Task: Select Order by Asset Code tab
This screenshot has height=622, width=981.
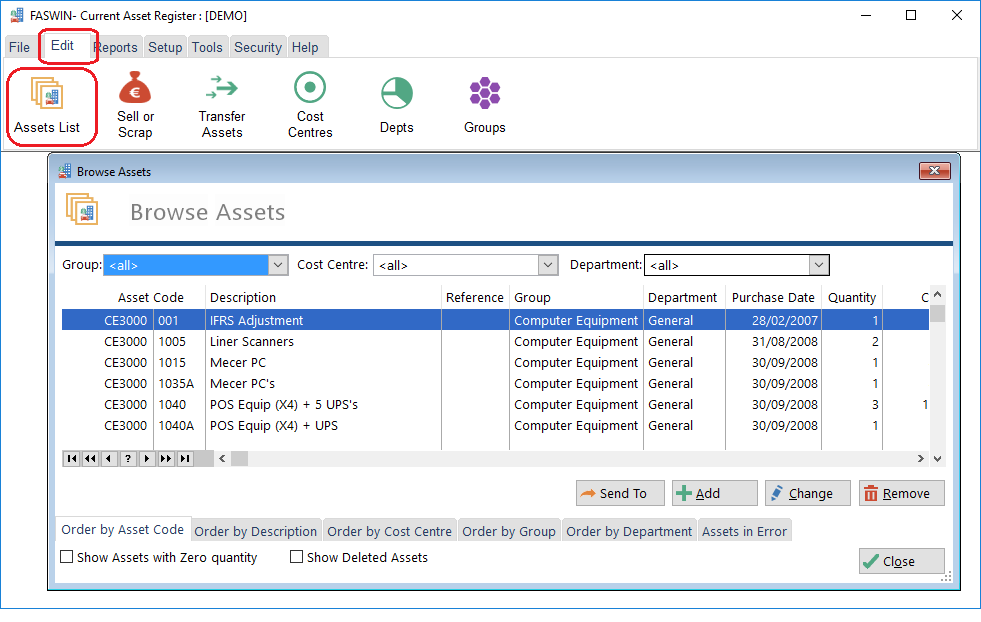Action: [x=123, y=530]
